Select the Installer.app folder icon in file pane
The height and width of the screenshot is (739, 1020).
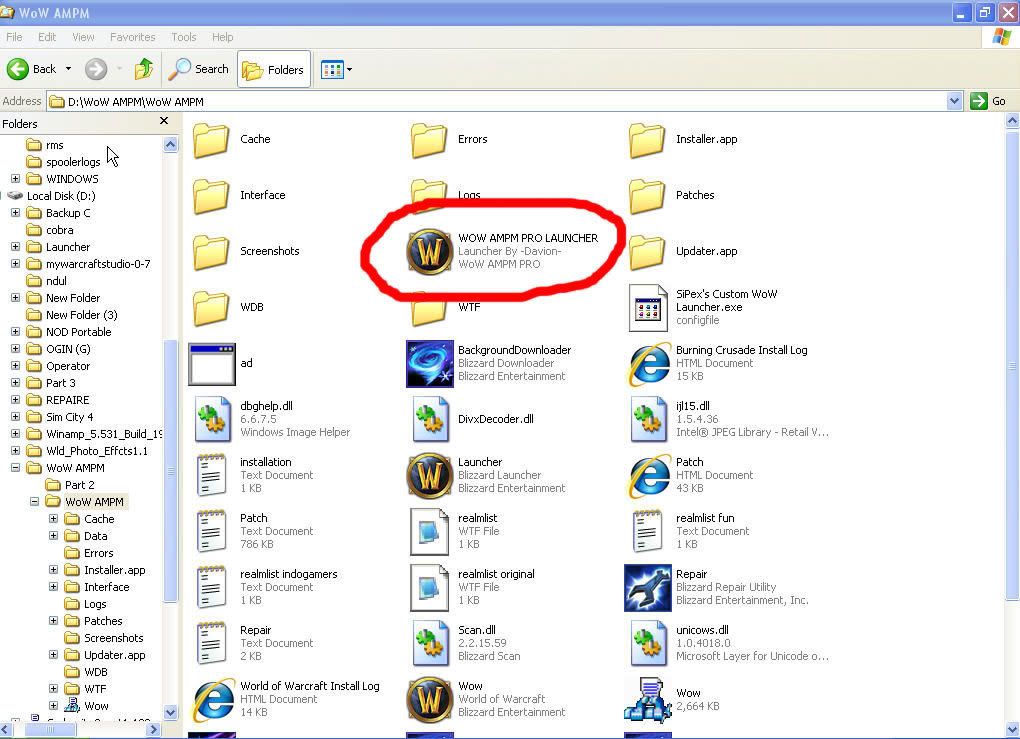coord(647,140)
